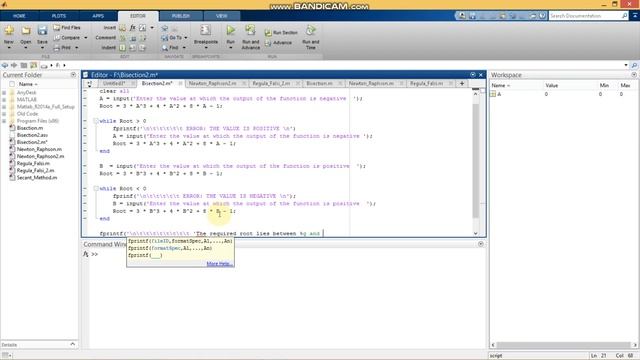Open the Current Folder panel actions menu
The height and width of the screenshot is (360, 640).
pos(73,75)
